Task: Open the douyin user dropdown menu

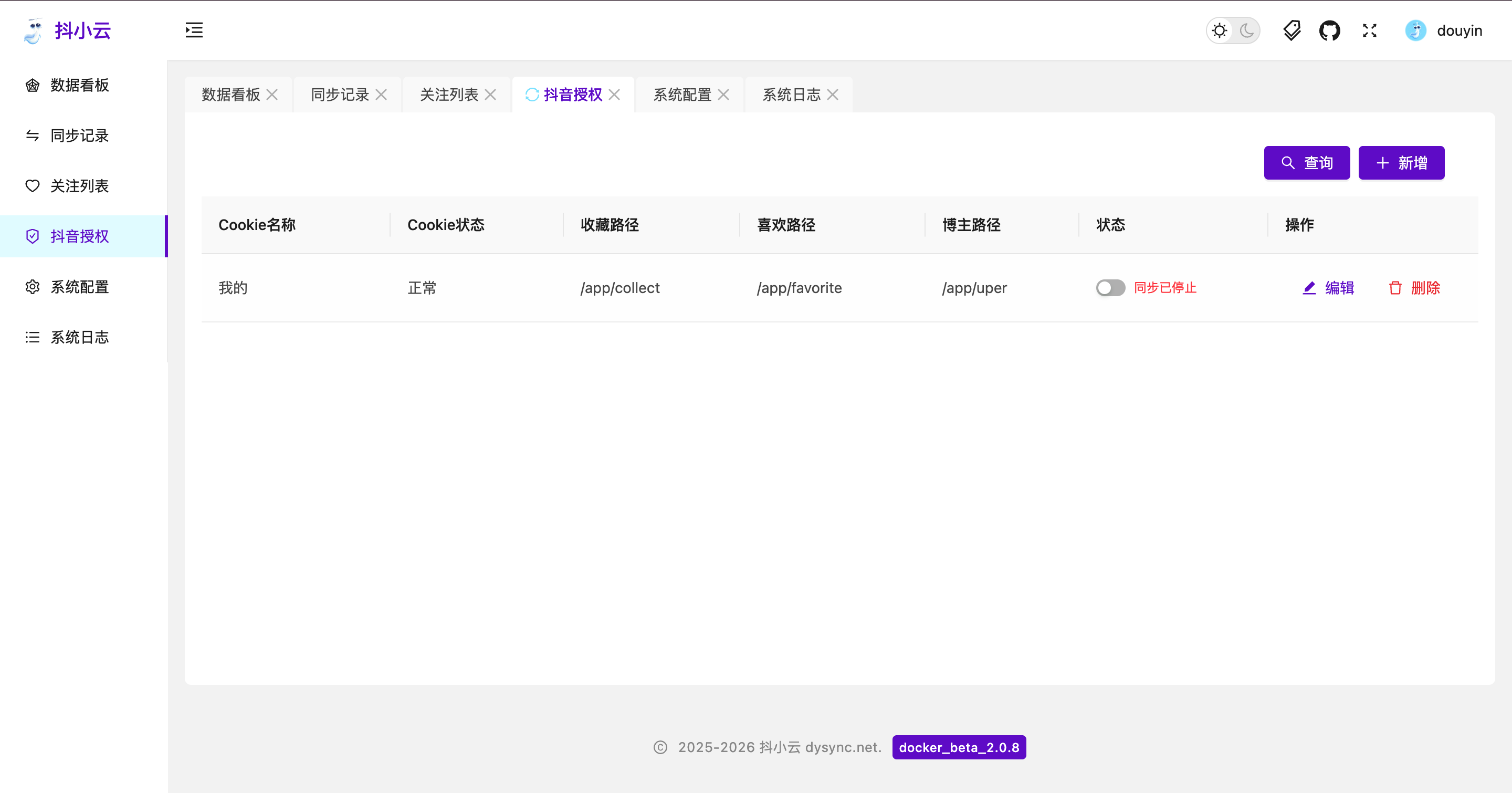Action: [x=1459, y=30]
